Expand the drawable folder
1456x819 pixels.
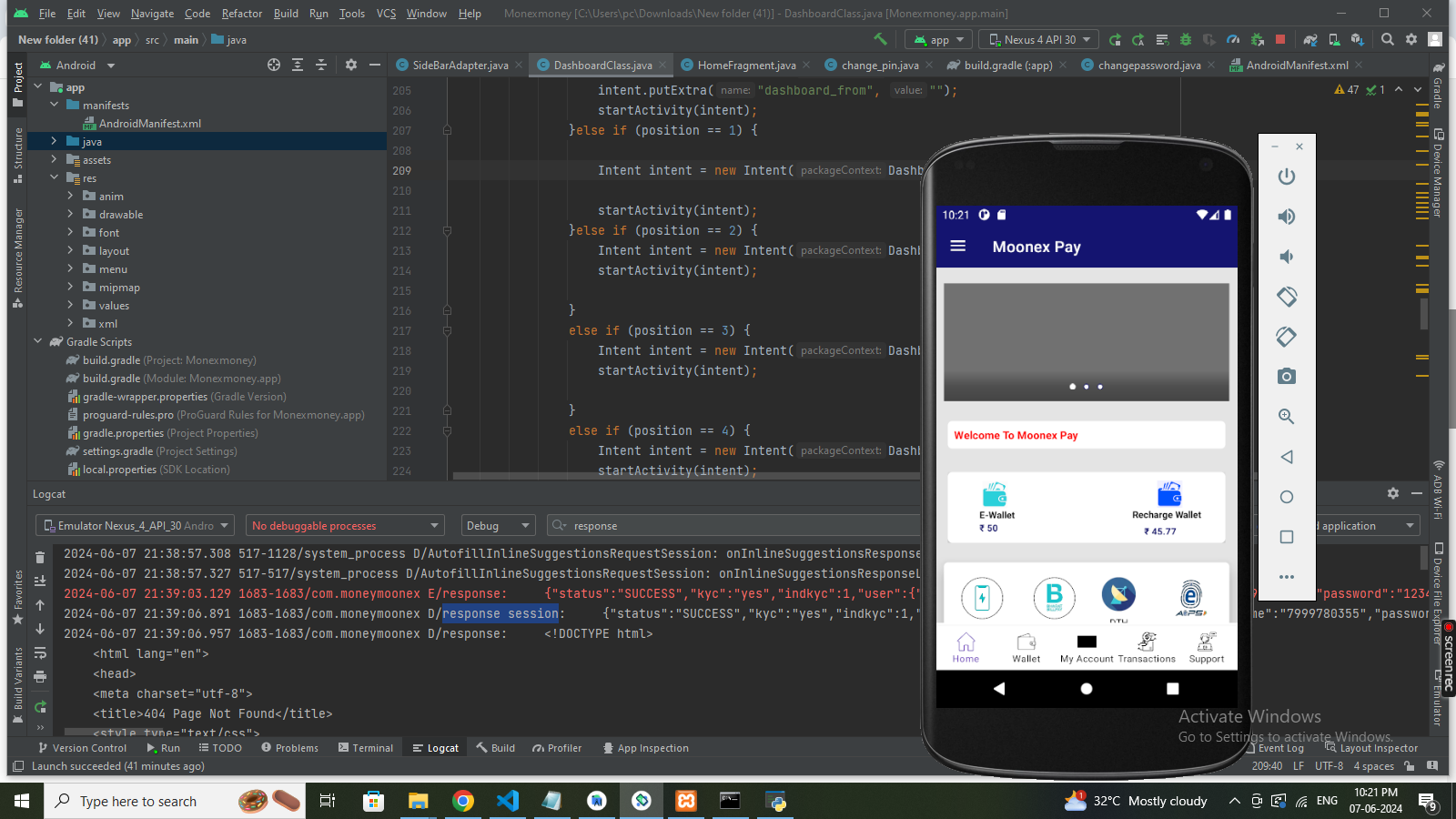70,214
